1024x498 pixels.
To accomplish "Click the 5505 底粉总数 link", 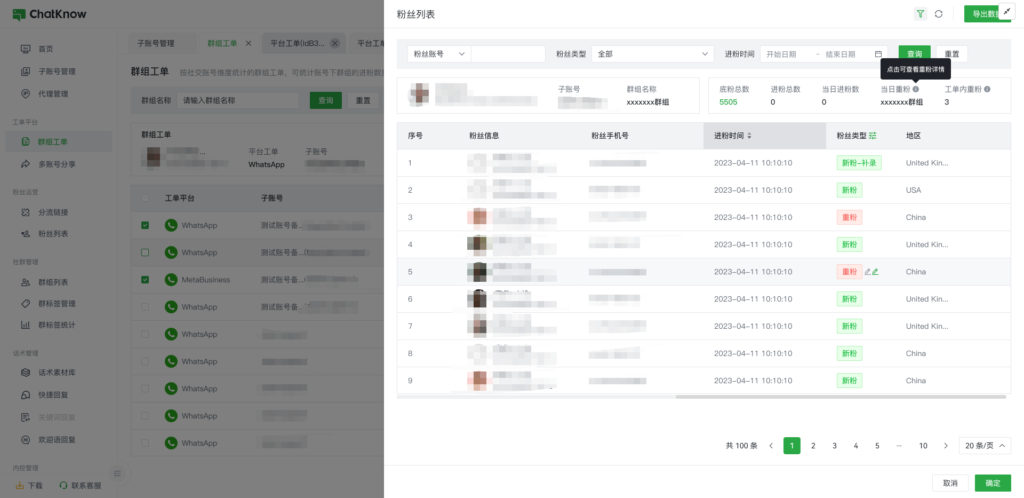I will (x=728, y=102).
